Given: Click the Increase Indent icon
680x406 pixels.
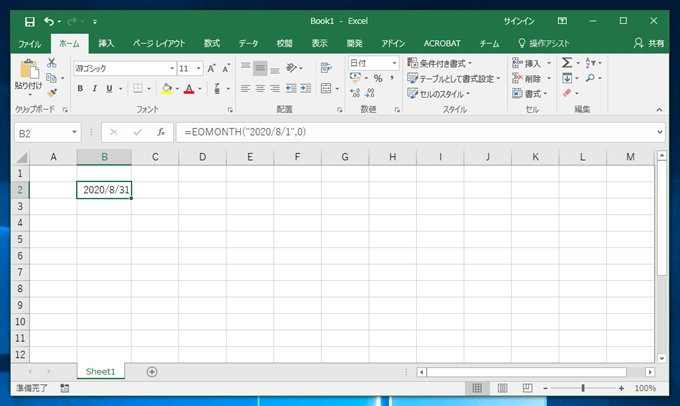Looking at the screenshot, I should [x=306, y=88].
